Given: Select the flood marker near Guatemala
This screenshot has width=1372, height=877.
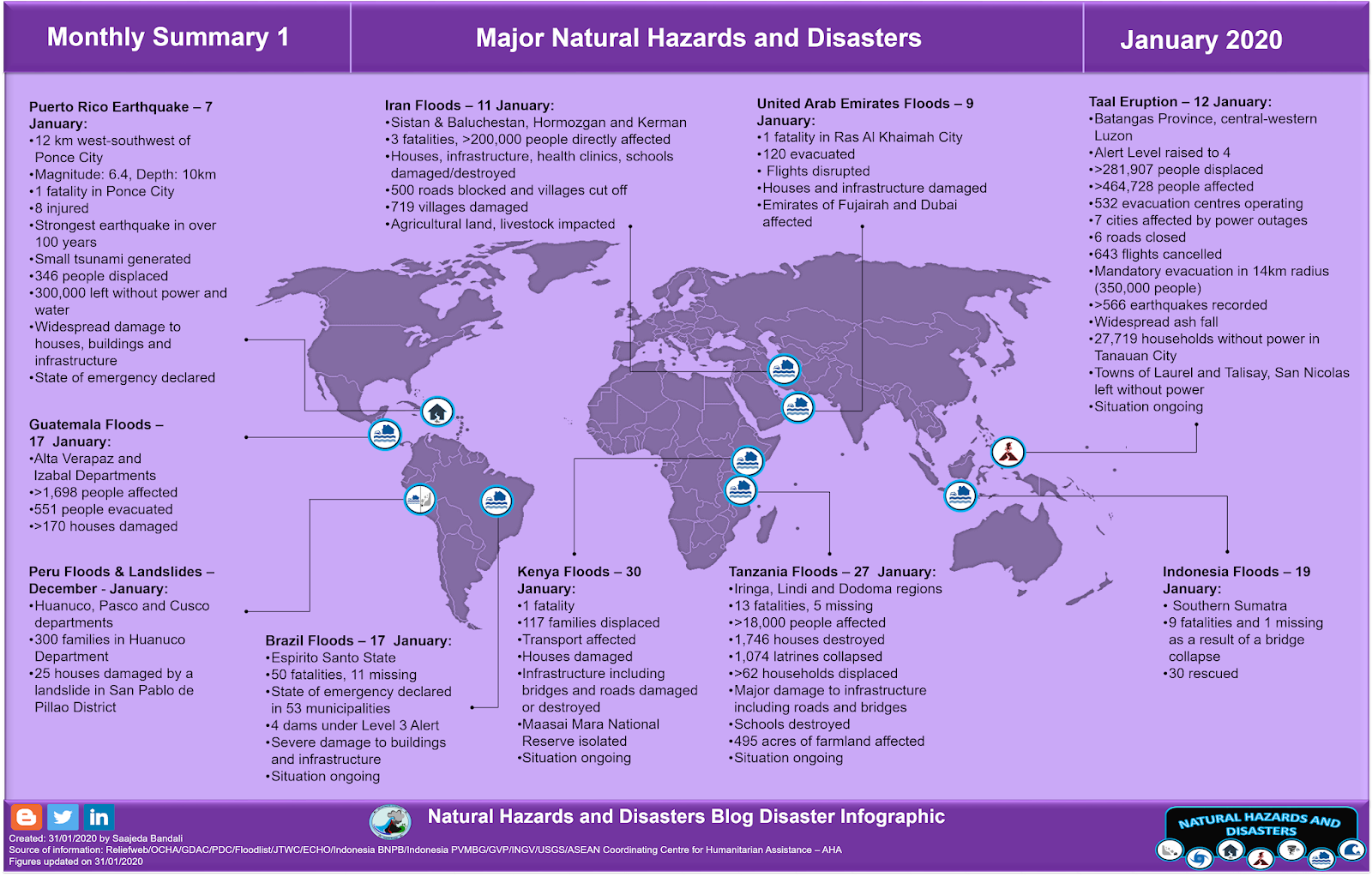Looking at the screenshot, I should pos(384,435).
